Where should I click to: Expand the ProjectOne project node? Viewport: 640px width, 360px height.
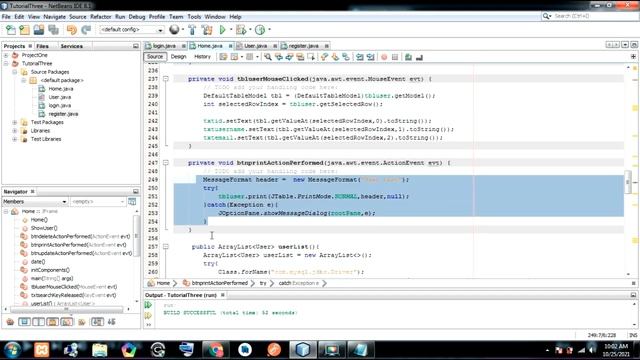tap(6, 55)
